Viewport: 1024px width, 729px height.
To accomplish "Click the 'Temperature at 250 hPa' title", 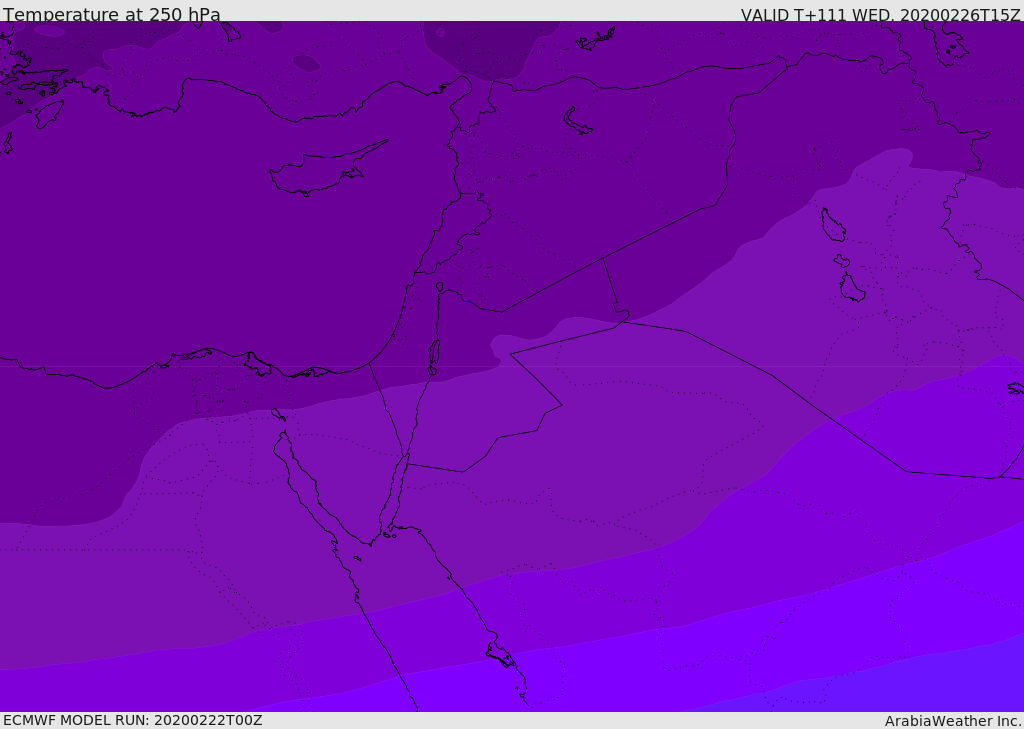I will tap(112, 14).
